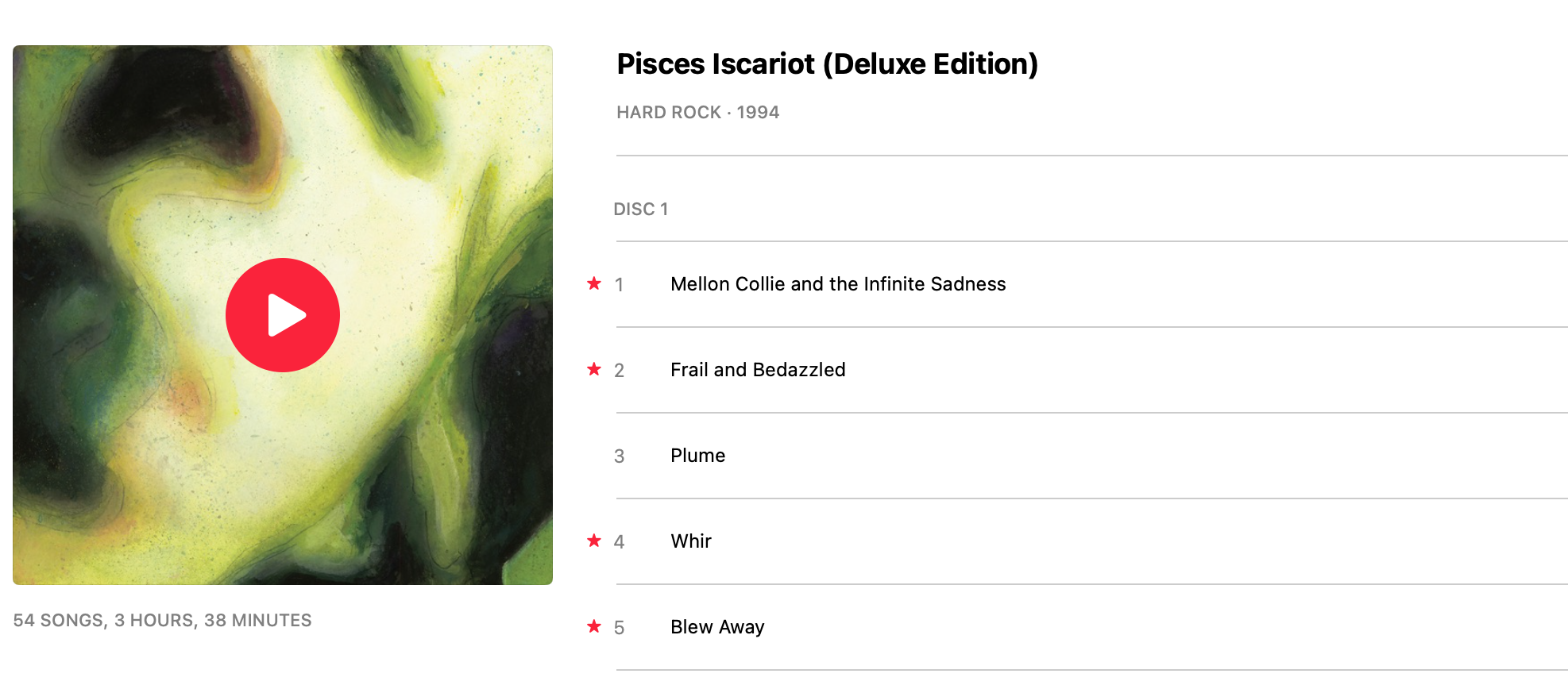Select track number 1 in the list
The width and height of the screenshot is (1568, 689).
coord(619,285)
